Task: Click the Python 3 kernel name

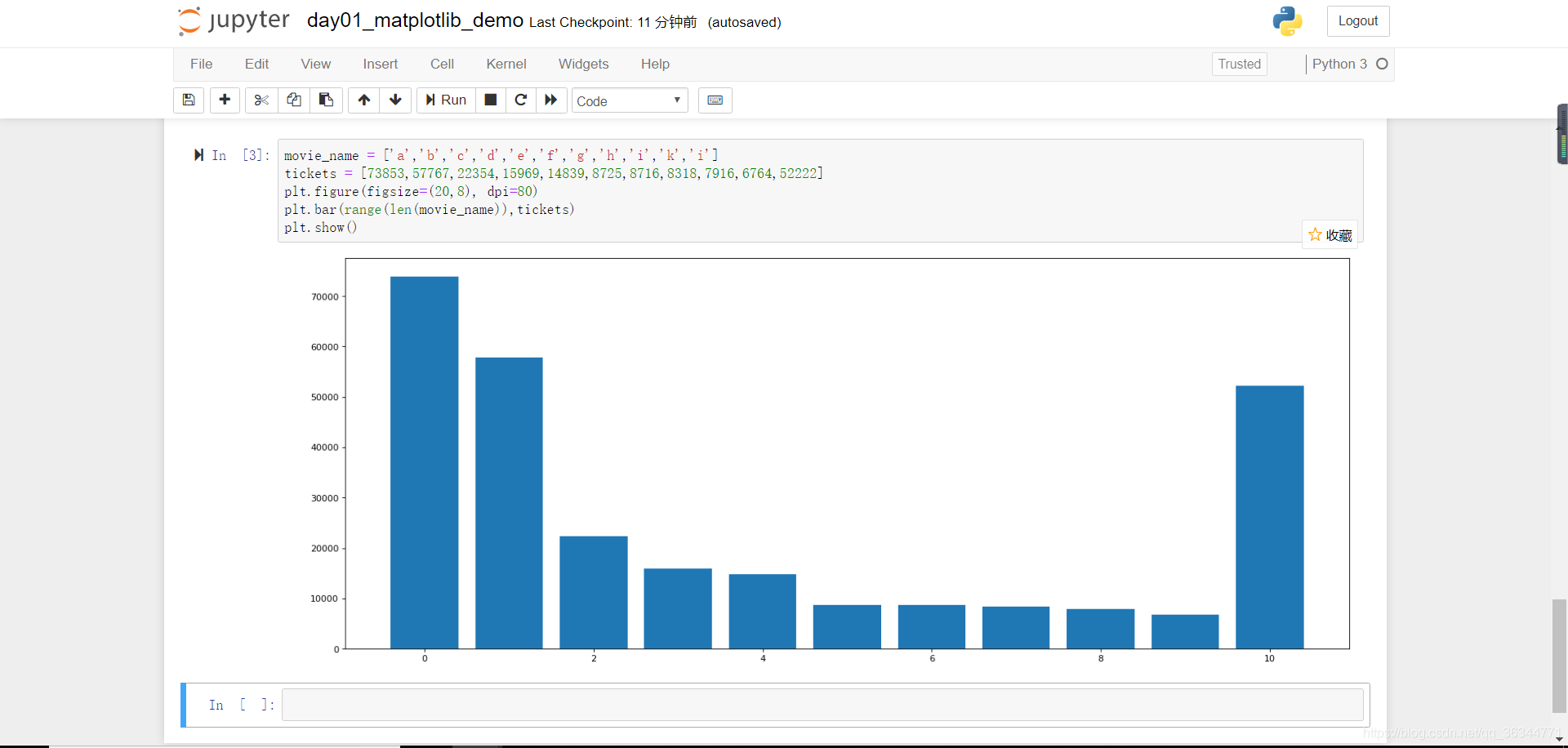Action: (x=1339, y=64)
